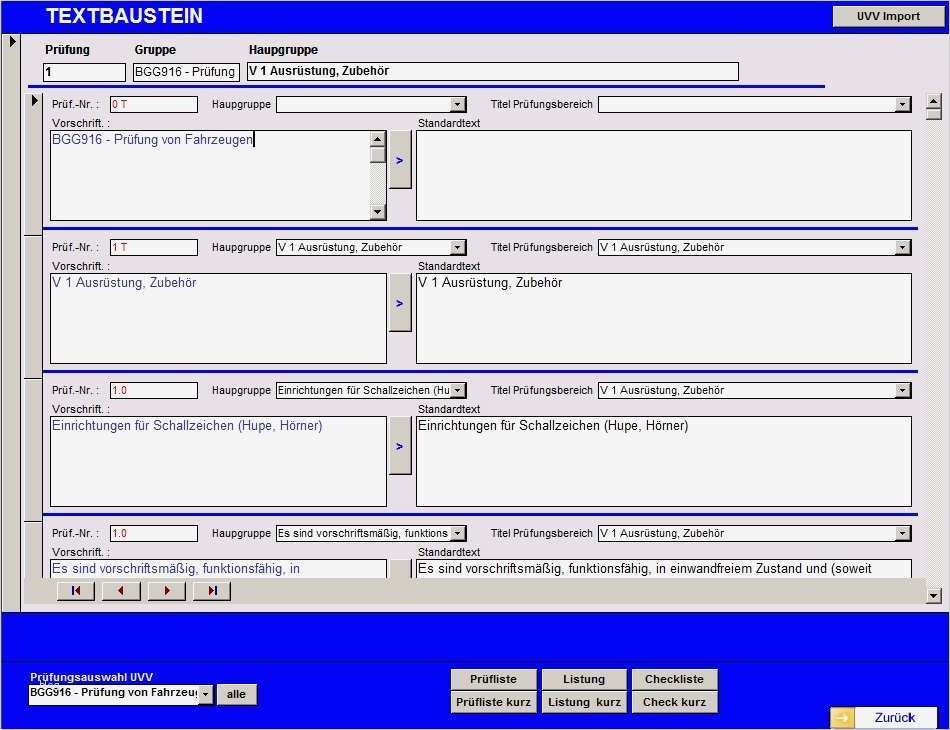The width and height of the screenshot is (950, 730).
Task: Click Prüf.-Nr. field containing 0 T
Action: tap(154, 104)
